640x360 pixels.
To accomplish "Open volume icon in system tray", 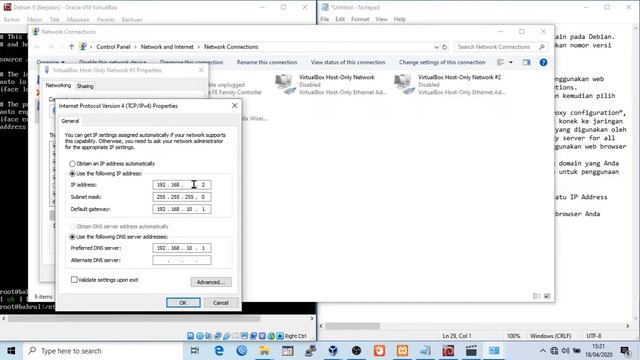I will [565, 351].
